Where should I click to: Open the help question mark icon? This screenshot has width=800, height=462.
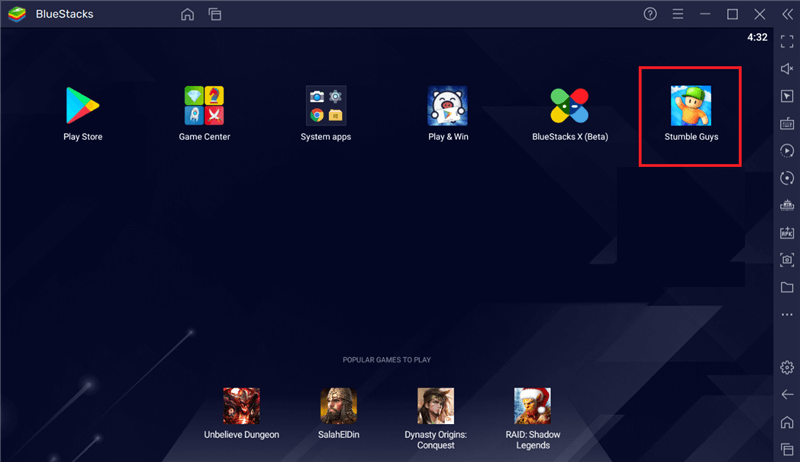click(650, 14)
